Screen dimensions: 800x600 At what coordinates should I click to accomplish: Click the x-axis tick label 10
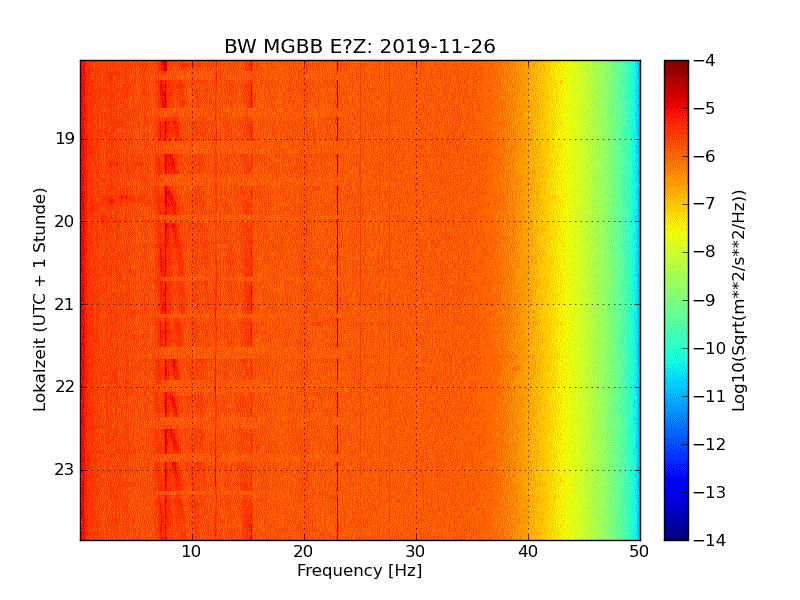click(192, 552)
